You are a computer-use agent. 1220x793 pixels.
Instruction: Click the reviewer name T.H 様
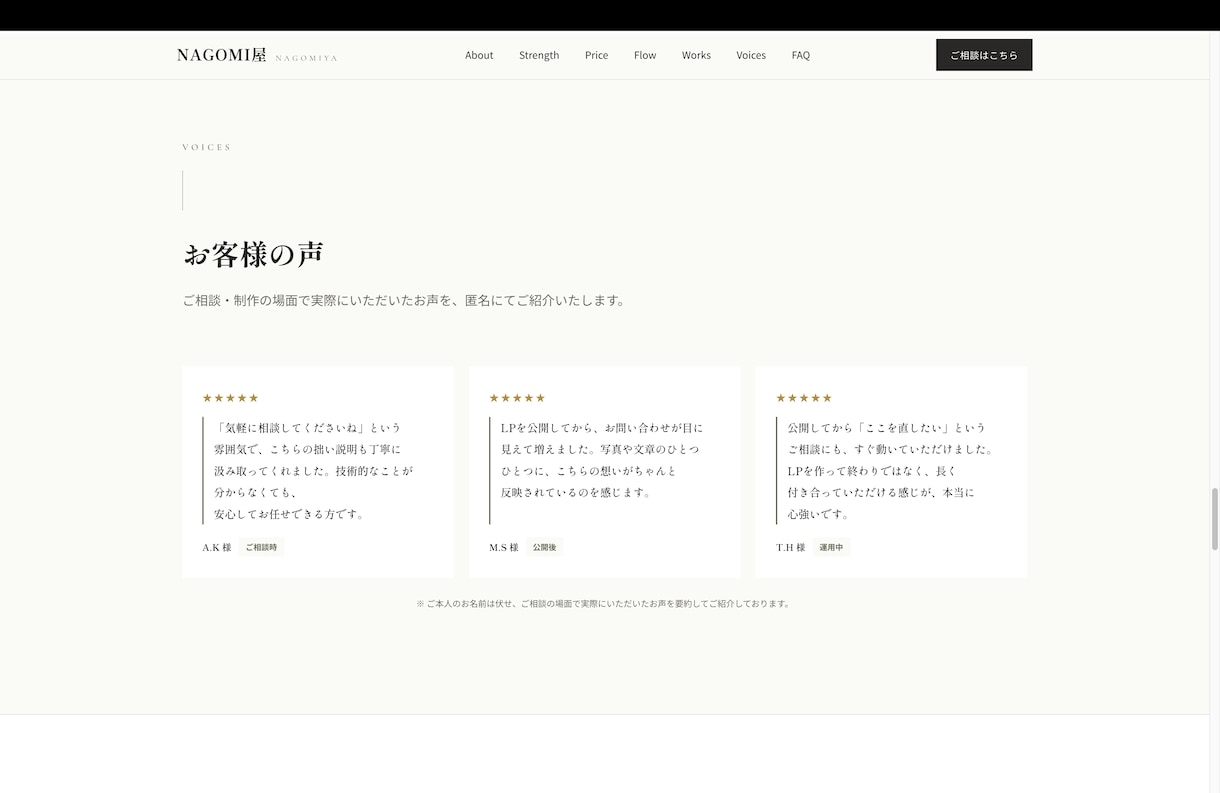point(791,547)
